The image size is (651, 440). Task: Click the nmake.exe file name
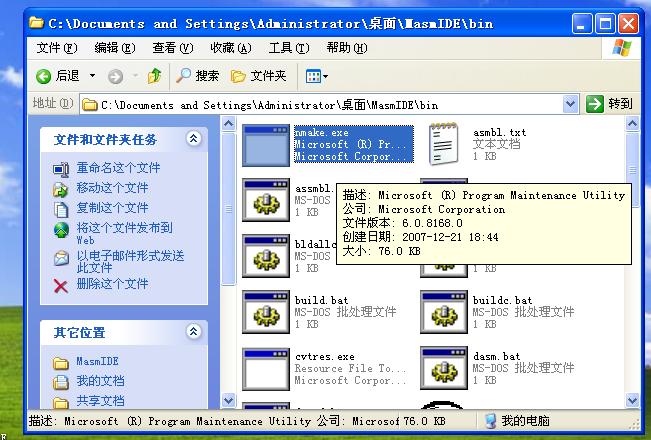321,133
